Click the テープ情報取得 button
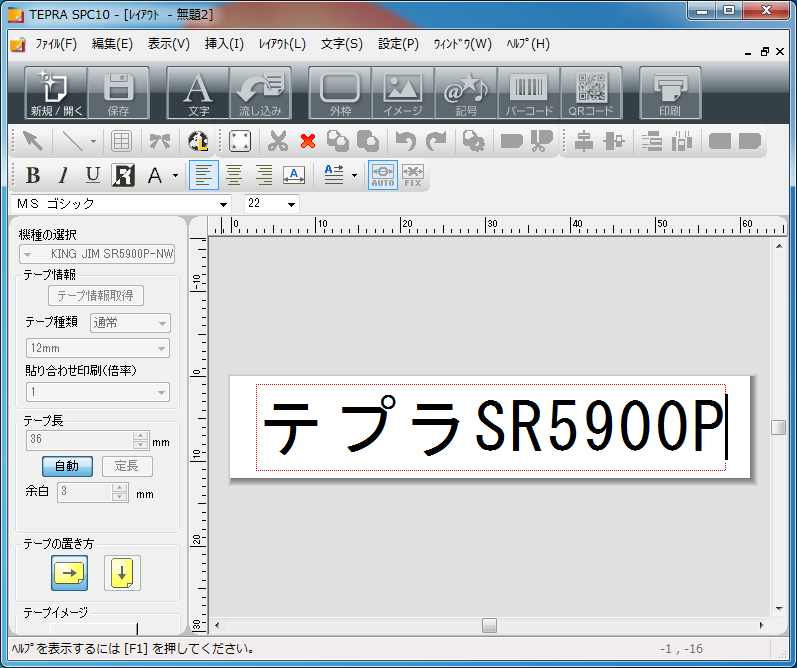Image resolution: width=797 pixels, height=668 pixels. 96,296
